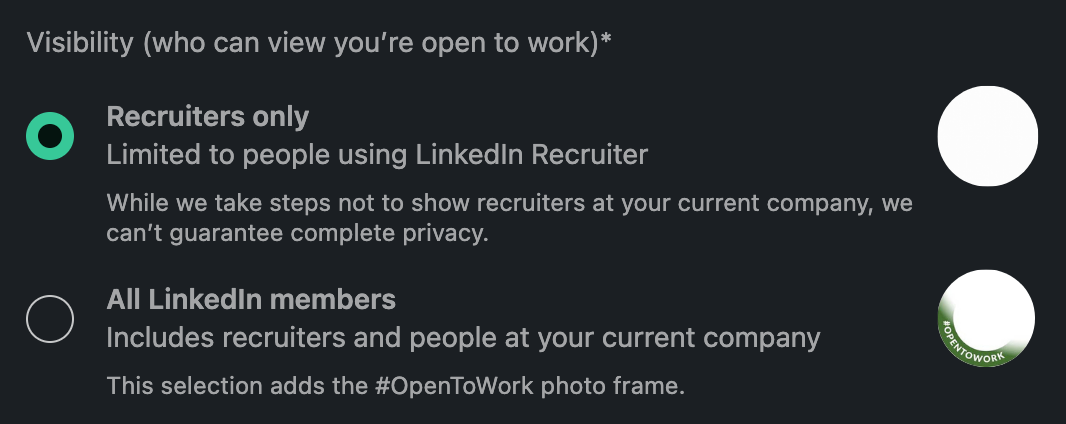1066x424 pixels.
Task: Click the required asterisk after the heading
Action: pos(606,42)
